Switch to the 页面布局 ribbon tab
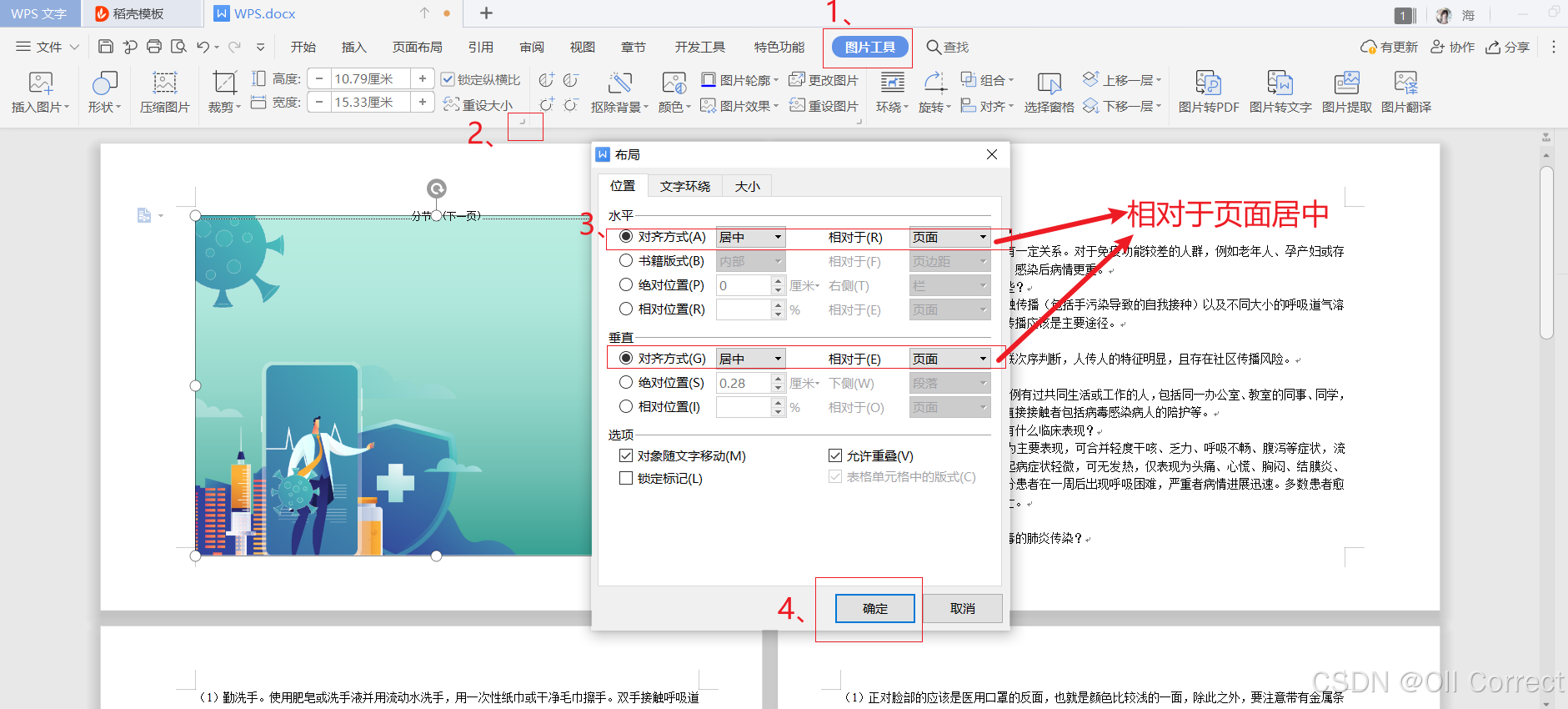 point(418,48)
